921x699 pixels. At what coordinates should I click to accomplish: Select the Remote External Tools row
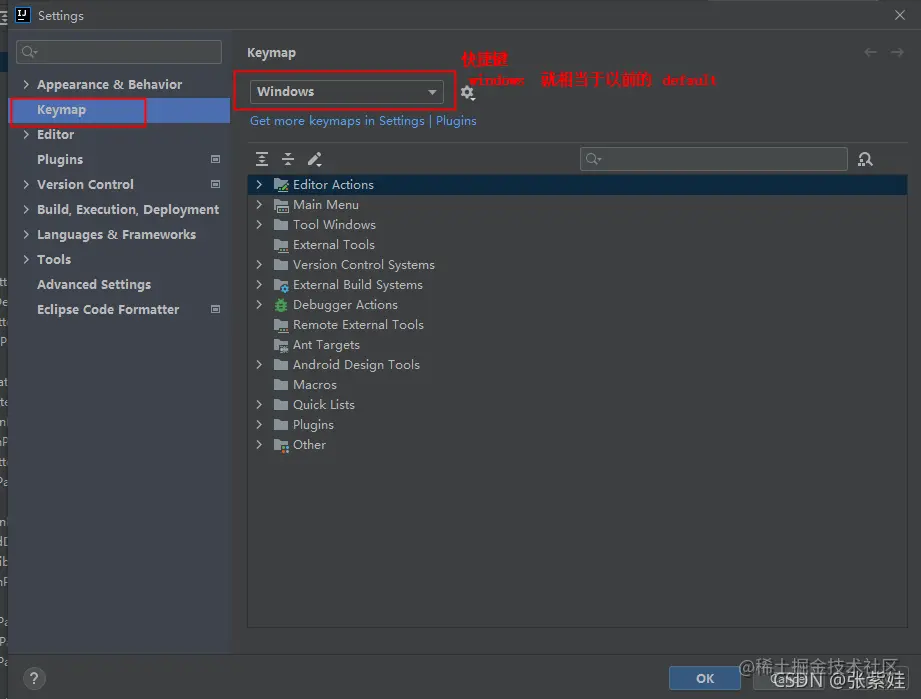point(577,325)
